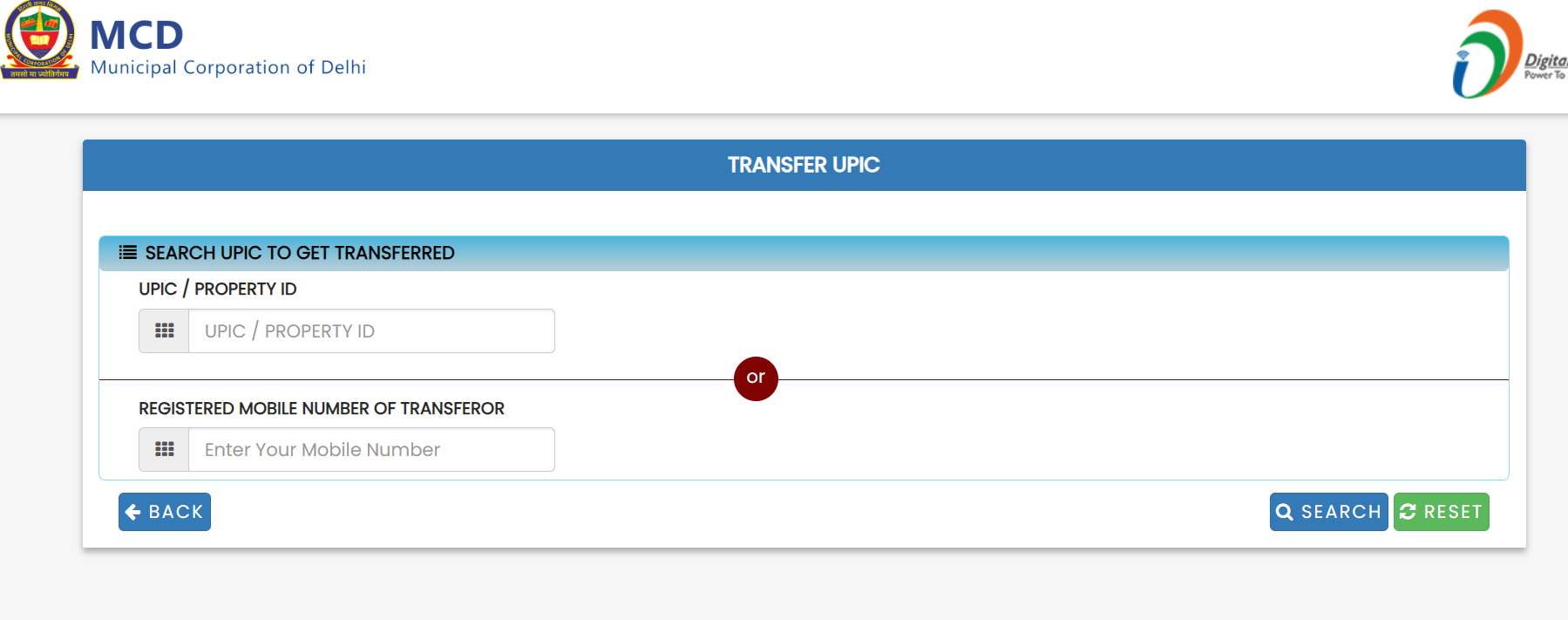
Task: Go back using the BACK button label
Action: coord(176,512)
